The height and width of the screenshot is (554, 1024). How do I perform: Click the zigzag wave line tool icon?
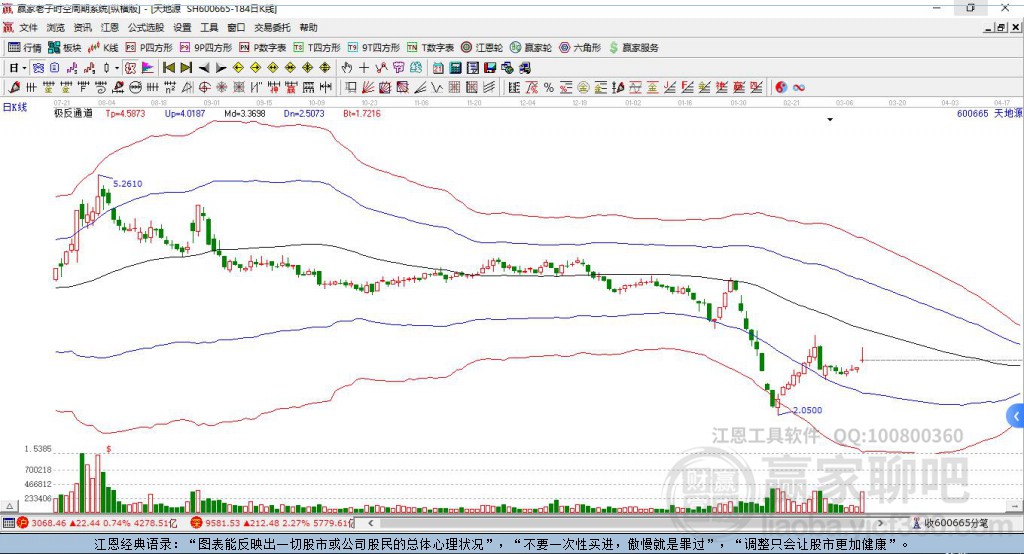[437, 87]
